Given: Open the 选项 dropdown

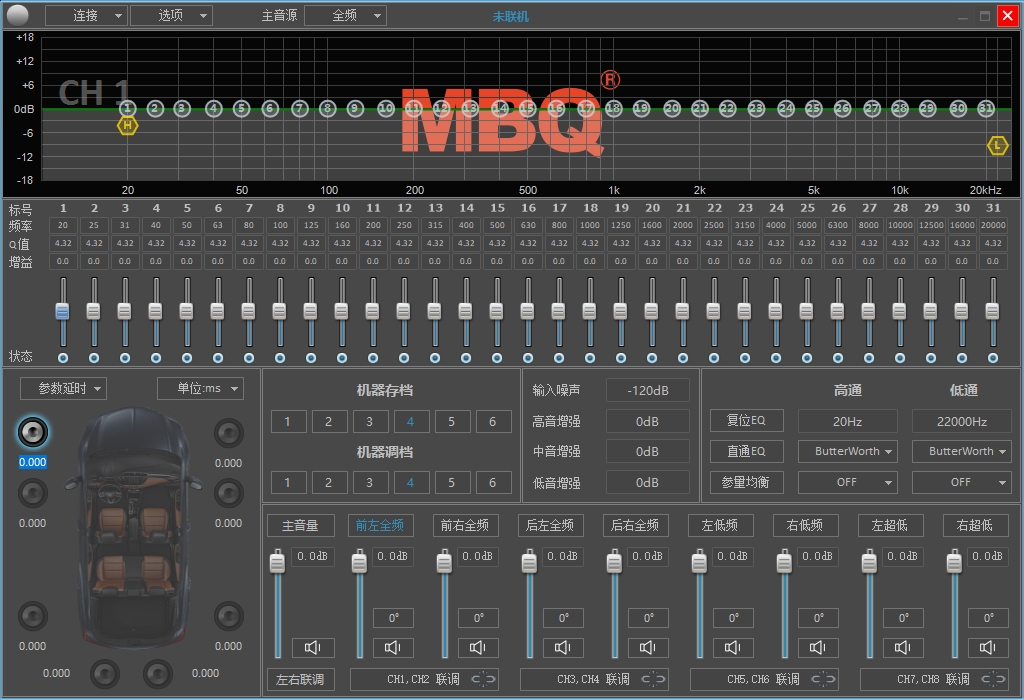Looking at the screenshot, I should 171,16.
